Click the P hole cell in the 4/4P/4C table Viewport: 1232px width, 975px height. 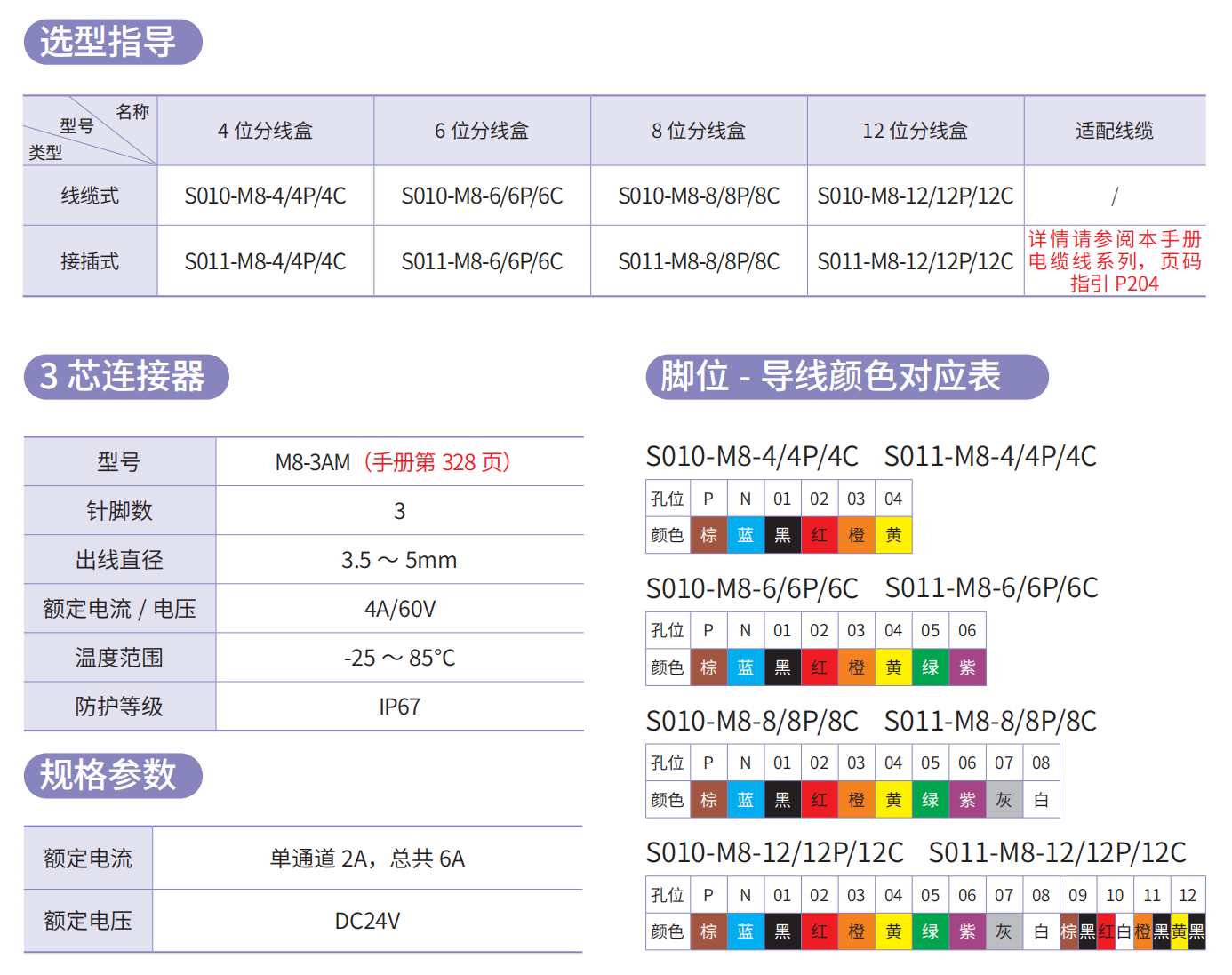click(708, 499)
